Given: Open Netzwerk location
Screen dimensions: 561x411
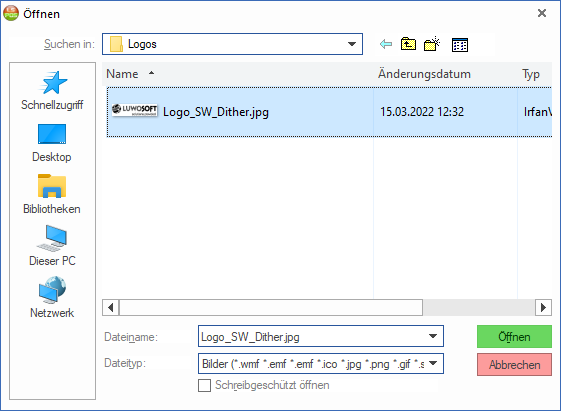Looking at the screenshot, I should pyautogui.click(x=52, y=298).
